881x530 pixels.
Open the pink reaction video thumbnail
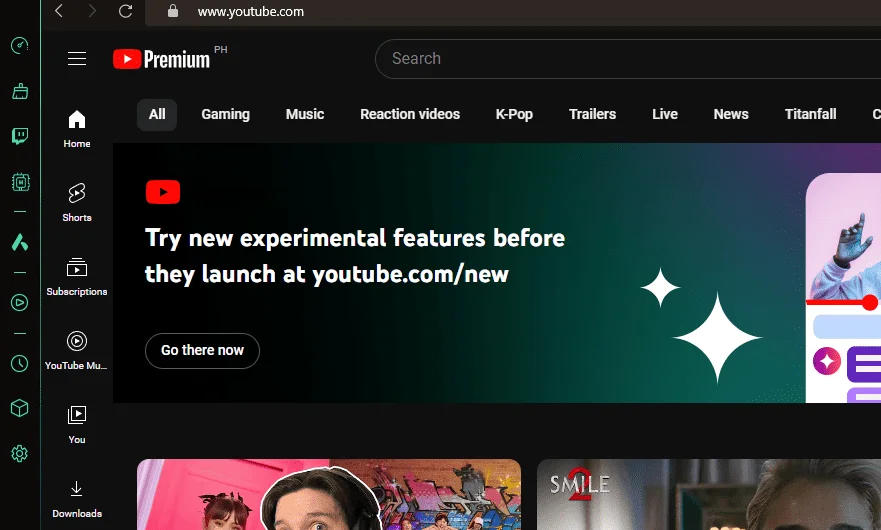[329, 495]
